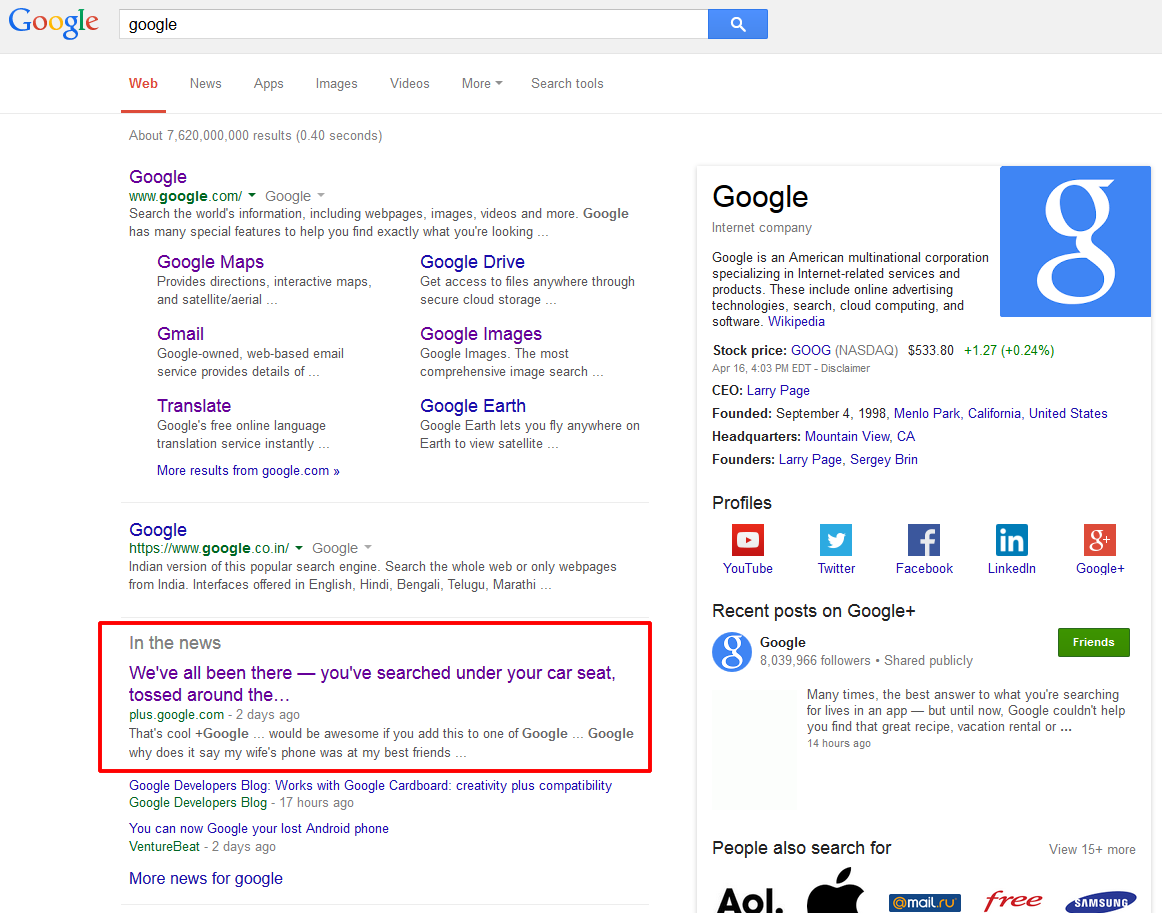Click the Google+ post avatar icon
The width and height of the screenshot is (1162, 913).
(732, 651)
